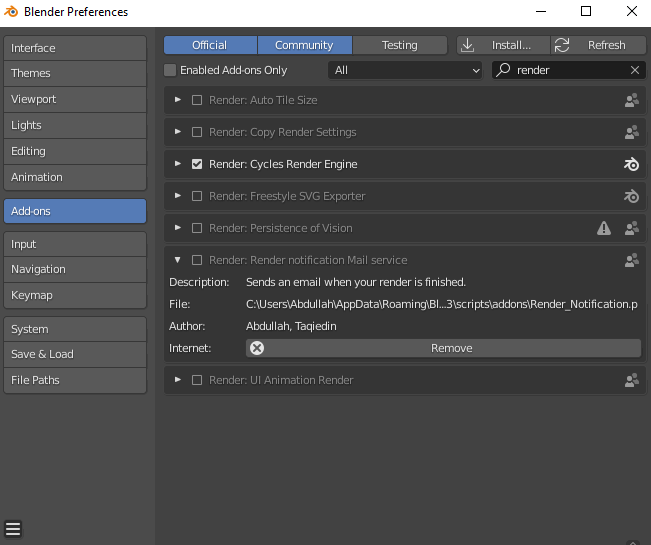This screenshot has height=545, width=651.
Task: Open Animation preferences section
Action: coord(75,177)
